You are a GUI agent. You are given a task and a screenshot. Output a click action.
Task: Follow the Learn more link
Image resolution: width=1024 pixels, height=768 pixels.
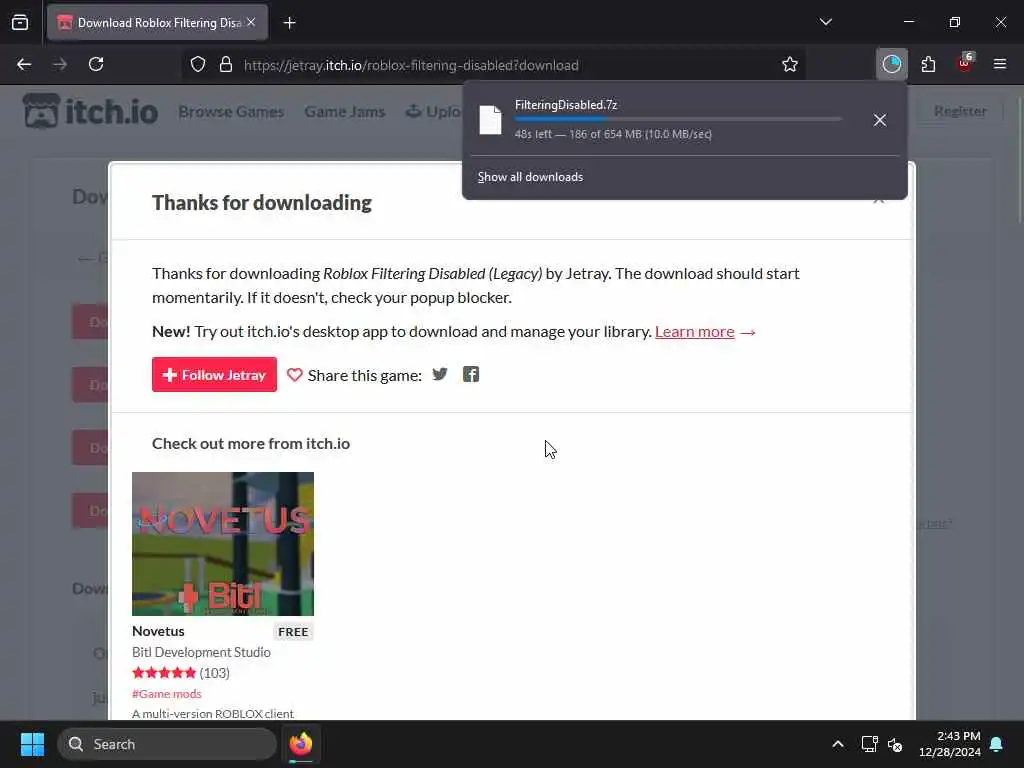click(x=695, y=332)
